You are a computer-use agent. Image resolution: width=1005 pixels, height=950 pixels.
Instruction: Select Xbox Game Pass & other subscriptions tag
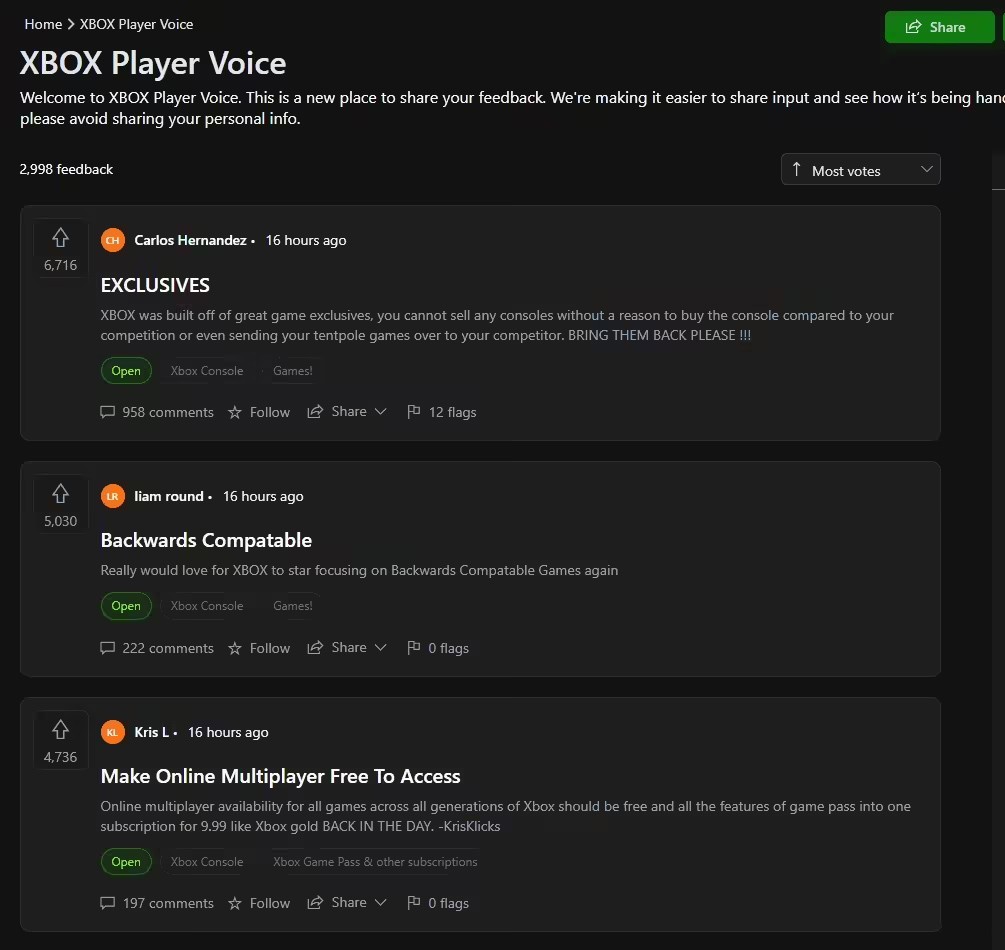376,862
